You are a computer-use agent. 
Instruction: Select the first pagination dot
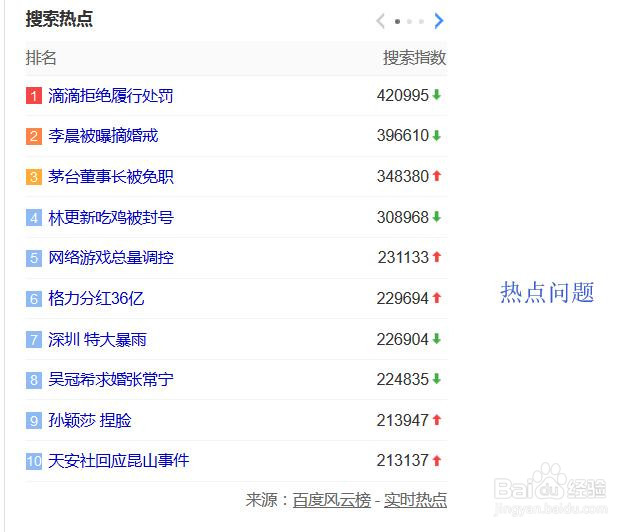(397, 21)
